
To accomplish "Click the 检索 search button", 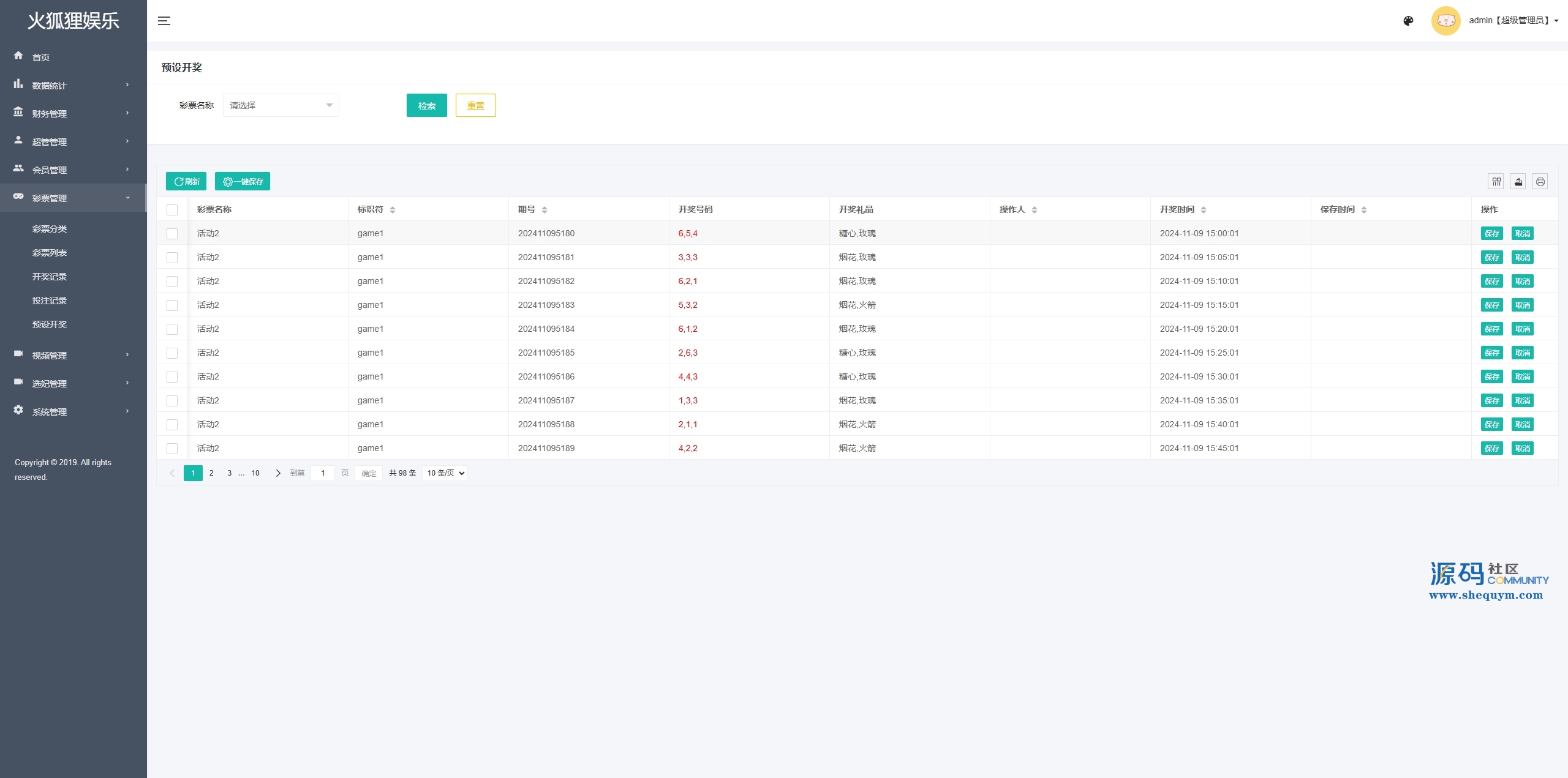I will point(426,105).
